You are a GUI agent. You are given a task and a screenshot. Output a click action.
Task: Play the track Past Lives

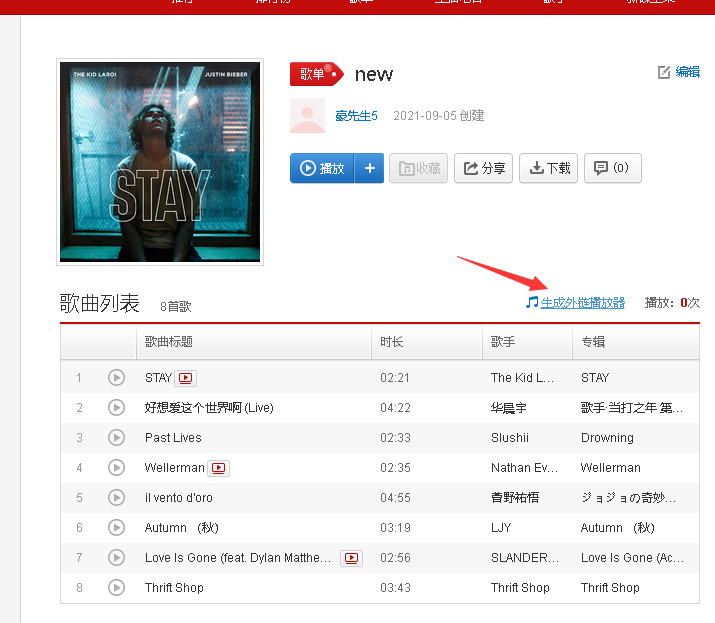click(x=116, y=438)
